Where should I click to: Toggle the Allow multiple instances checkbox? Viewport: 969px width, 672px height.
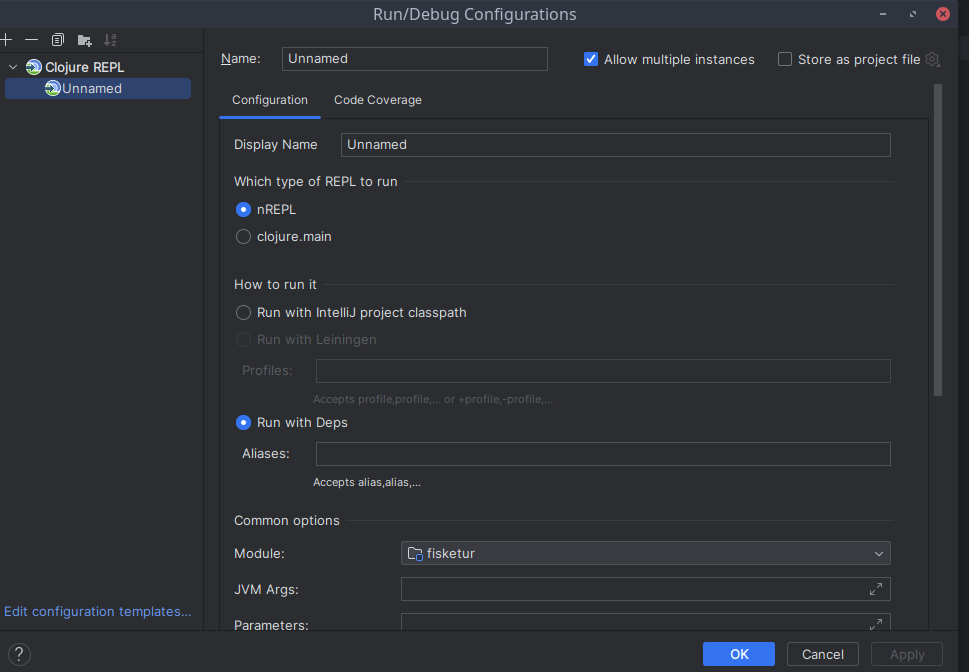591,60
